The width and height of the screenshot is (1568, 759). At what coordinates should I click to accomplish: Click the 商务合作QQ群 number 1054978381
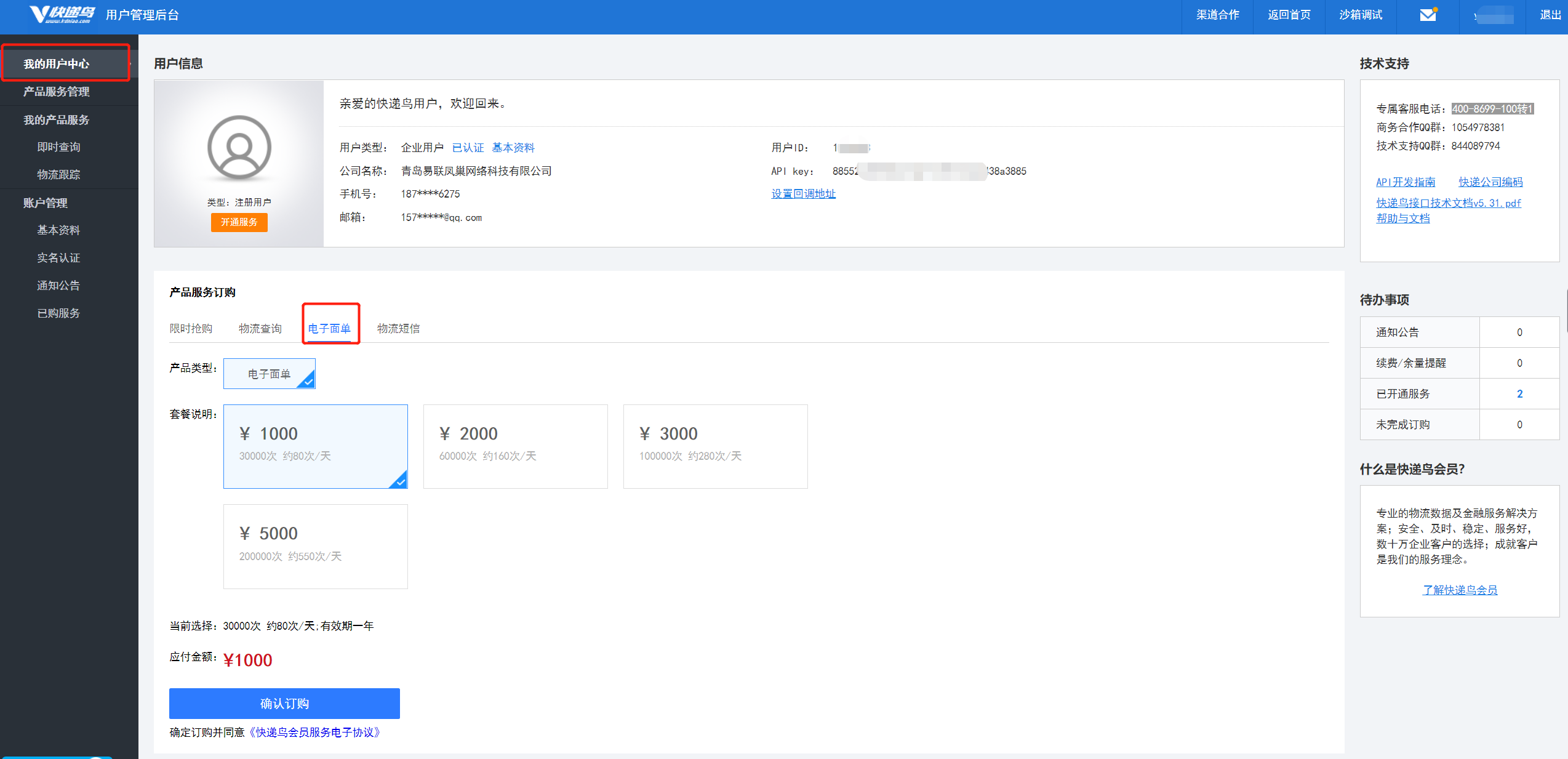point(1478,127)
